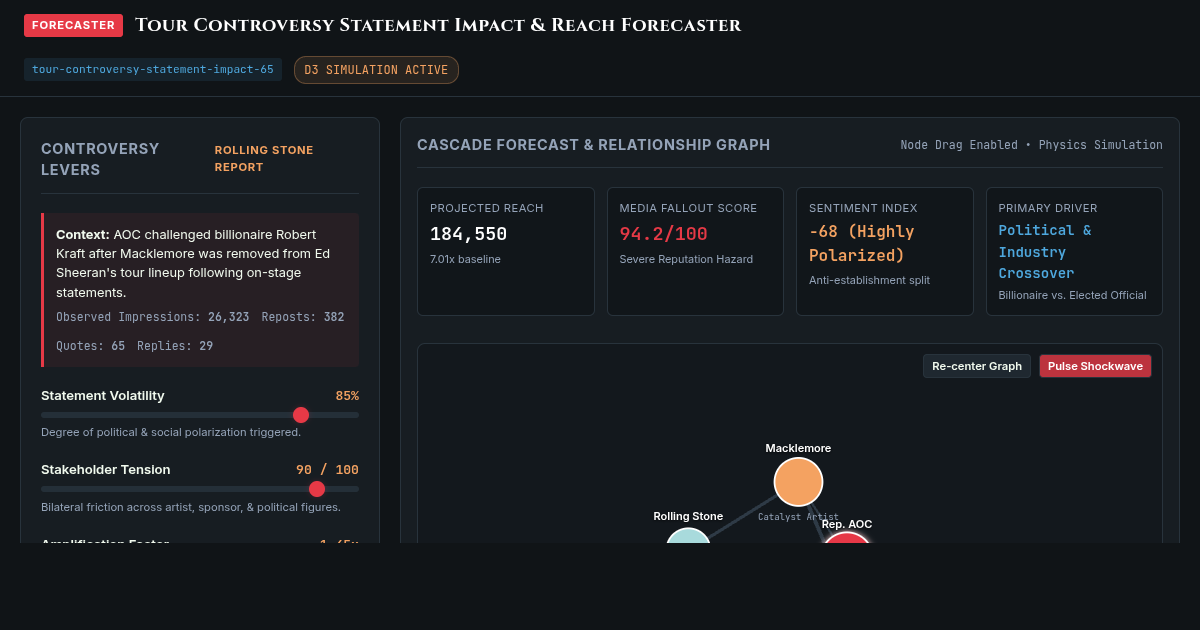Click the D3 SIMULATION ACTIVE badge
Image resolution: width=1200 pixels, height=630 pixels.
(376, 70)
